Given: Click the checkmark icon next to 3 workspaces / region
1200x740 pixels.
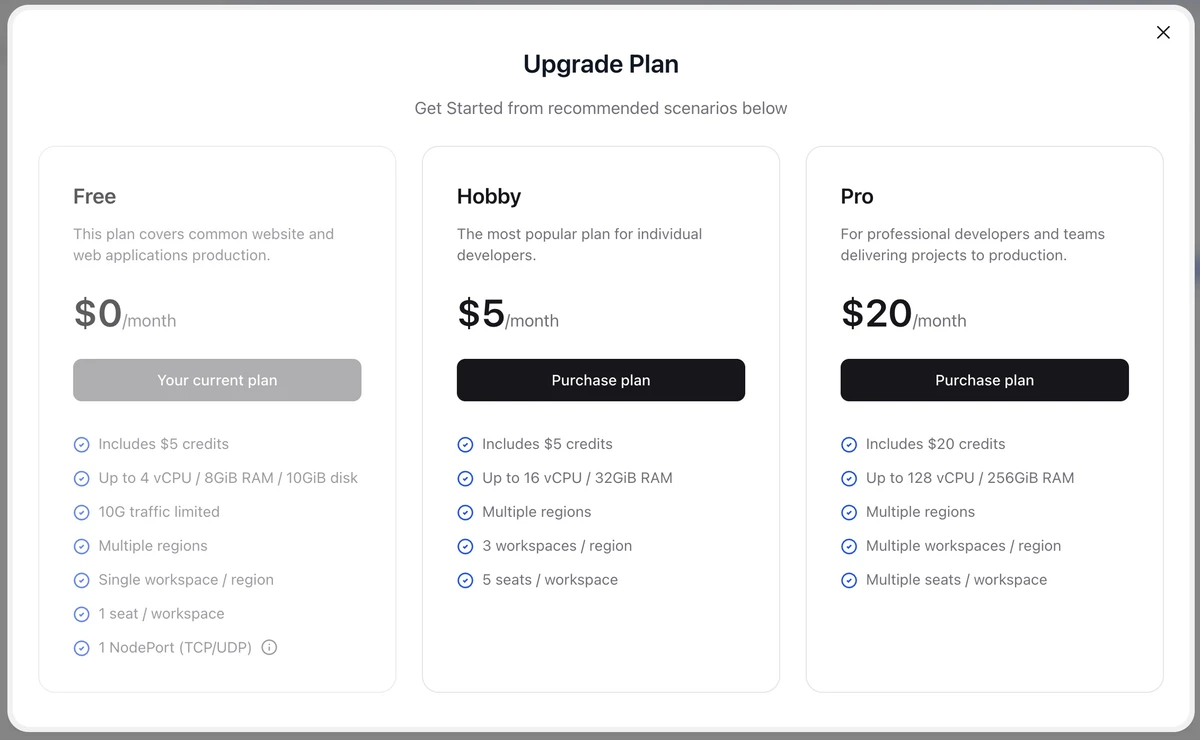Looking at the screenshot, I should pos(465,546).
